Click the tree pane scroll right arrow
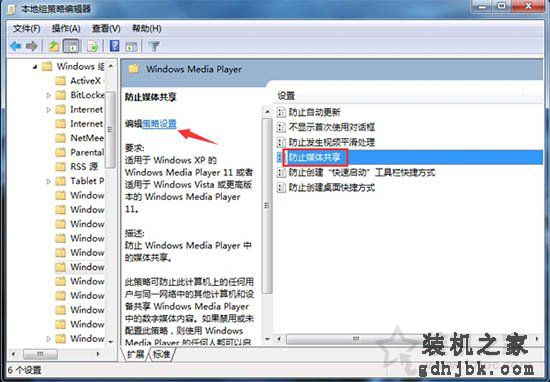Screen dimensions: 550x382 click(98, 354)
